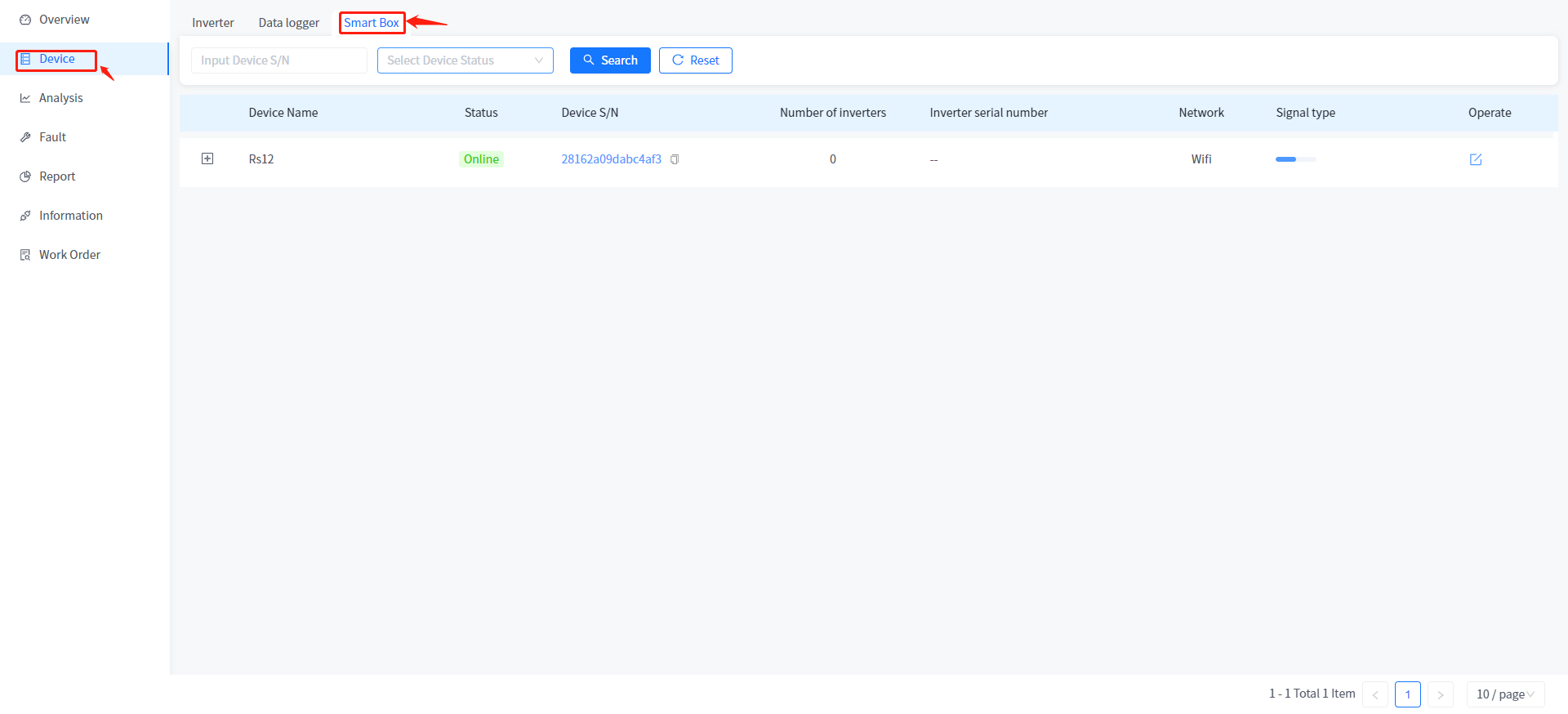The height and width of the screenshot is (714, 1568).
Task: Copy the device serial number icon
Action: (675, 159)
